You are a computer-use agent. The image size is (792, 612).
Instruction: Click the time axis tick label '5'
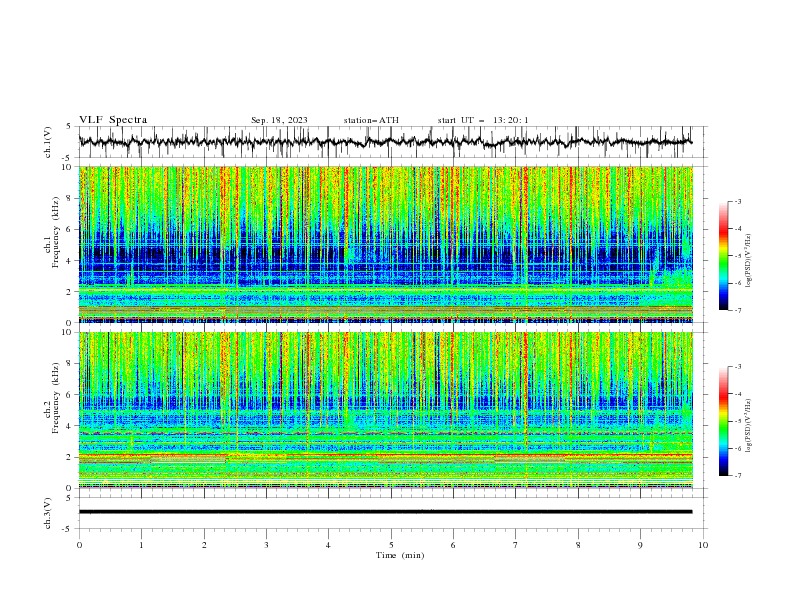click(391, 545)
